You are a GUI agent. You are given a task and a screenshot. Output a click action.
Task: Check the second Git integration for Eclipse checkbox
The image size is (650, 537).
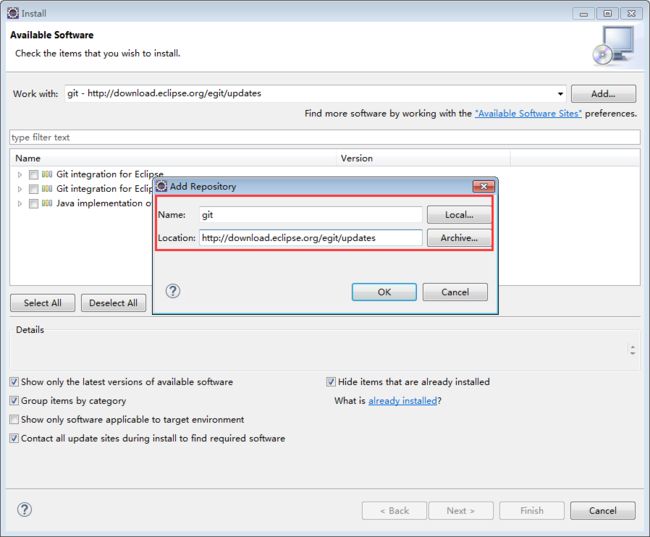[34, 189]
